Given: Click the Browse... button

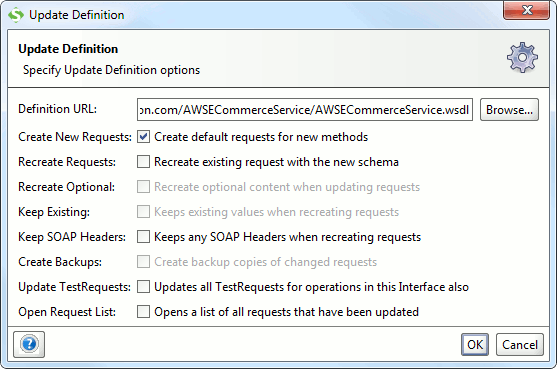Looking at the screenshot, I should 509,110.
